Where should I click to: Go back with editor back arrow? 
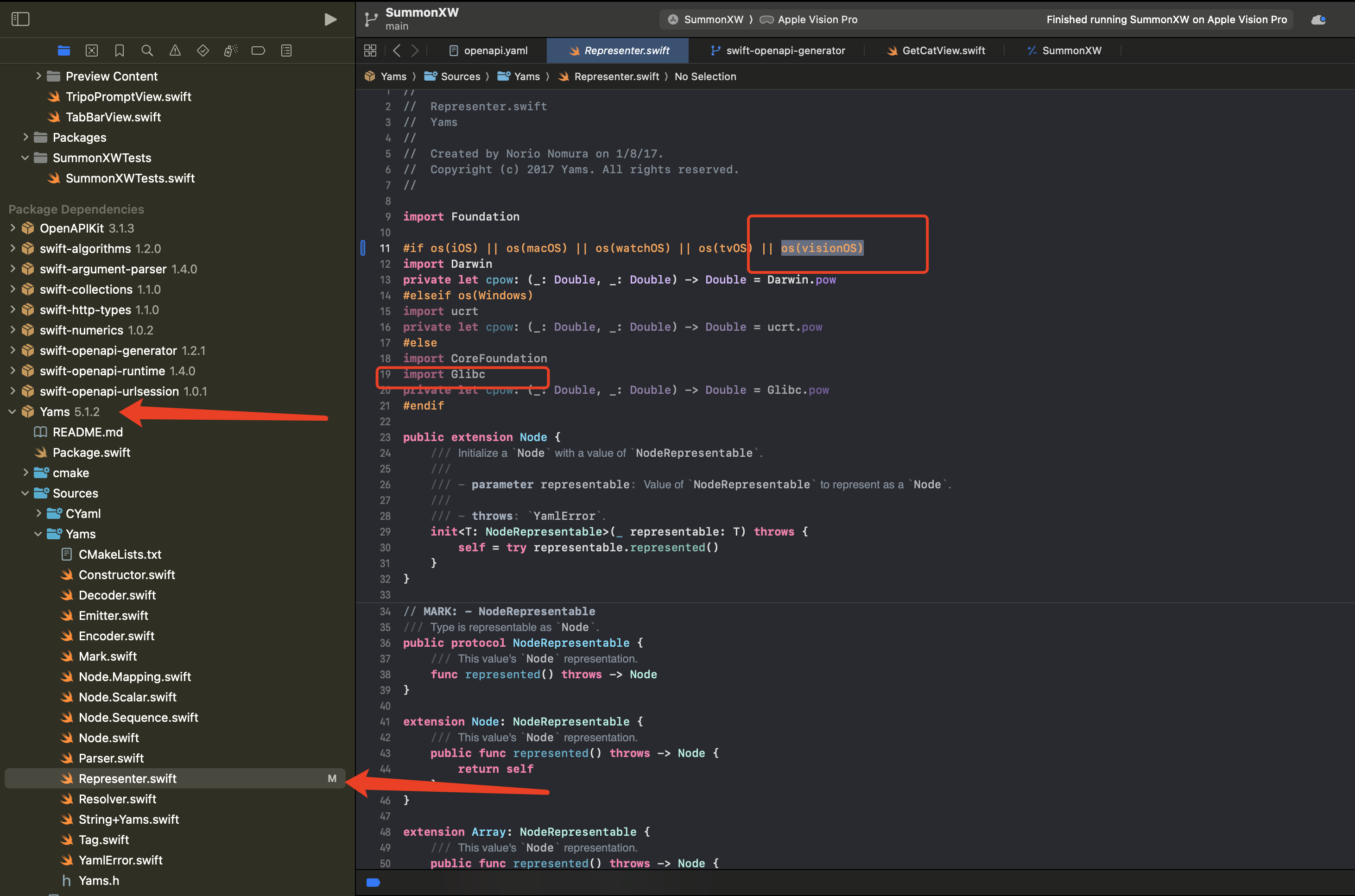coord(397,50)
